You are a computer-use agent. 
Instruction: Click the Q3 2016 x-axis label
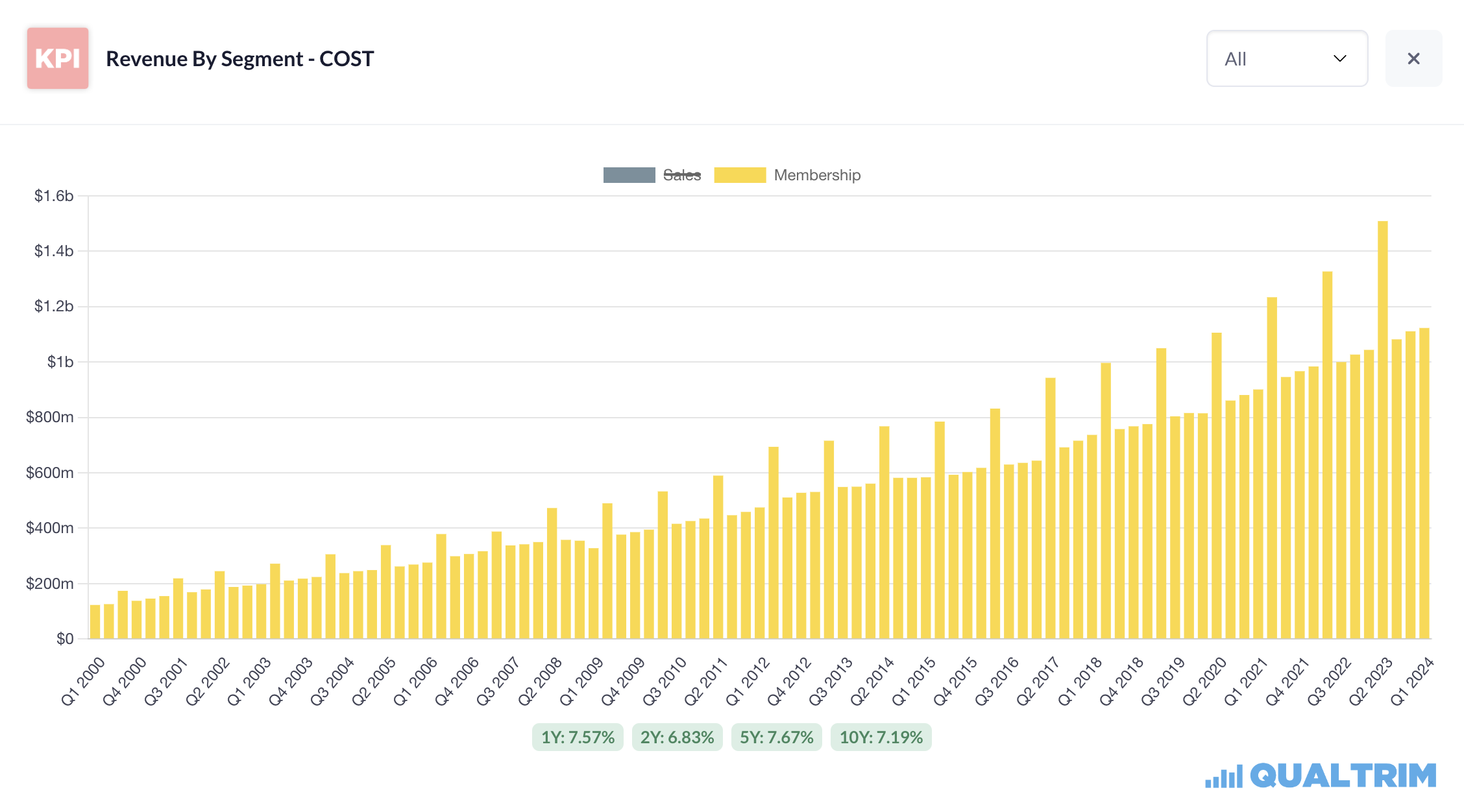coord(996,681)
